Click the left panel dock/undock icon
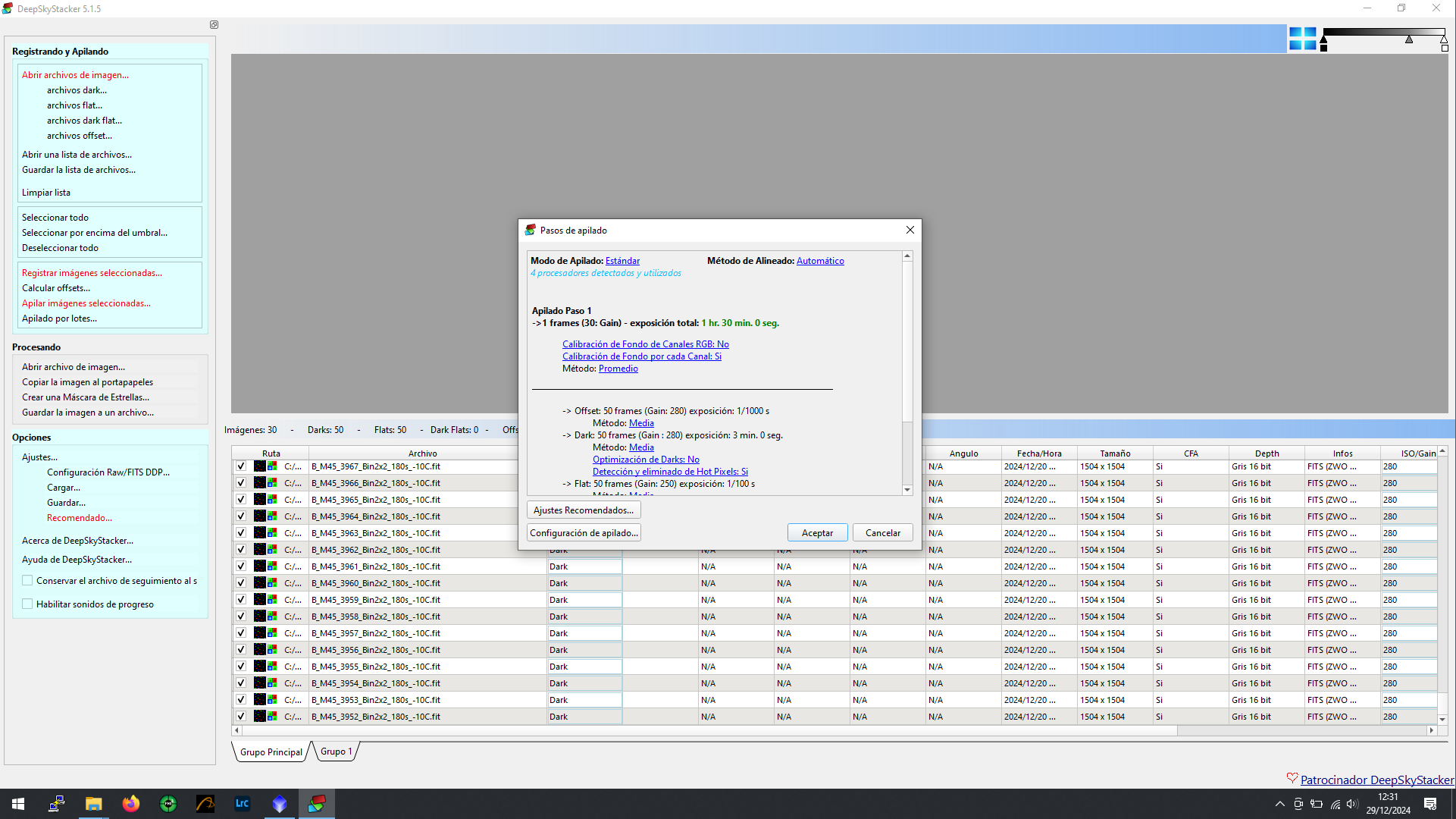1456x819 pixels. tap(214, 25)
